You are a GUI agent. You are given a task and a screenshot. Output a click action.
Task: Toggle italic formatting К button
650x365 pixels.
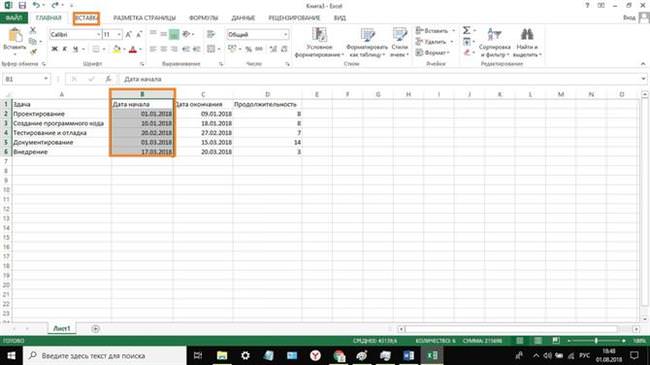tap(65, 49)
